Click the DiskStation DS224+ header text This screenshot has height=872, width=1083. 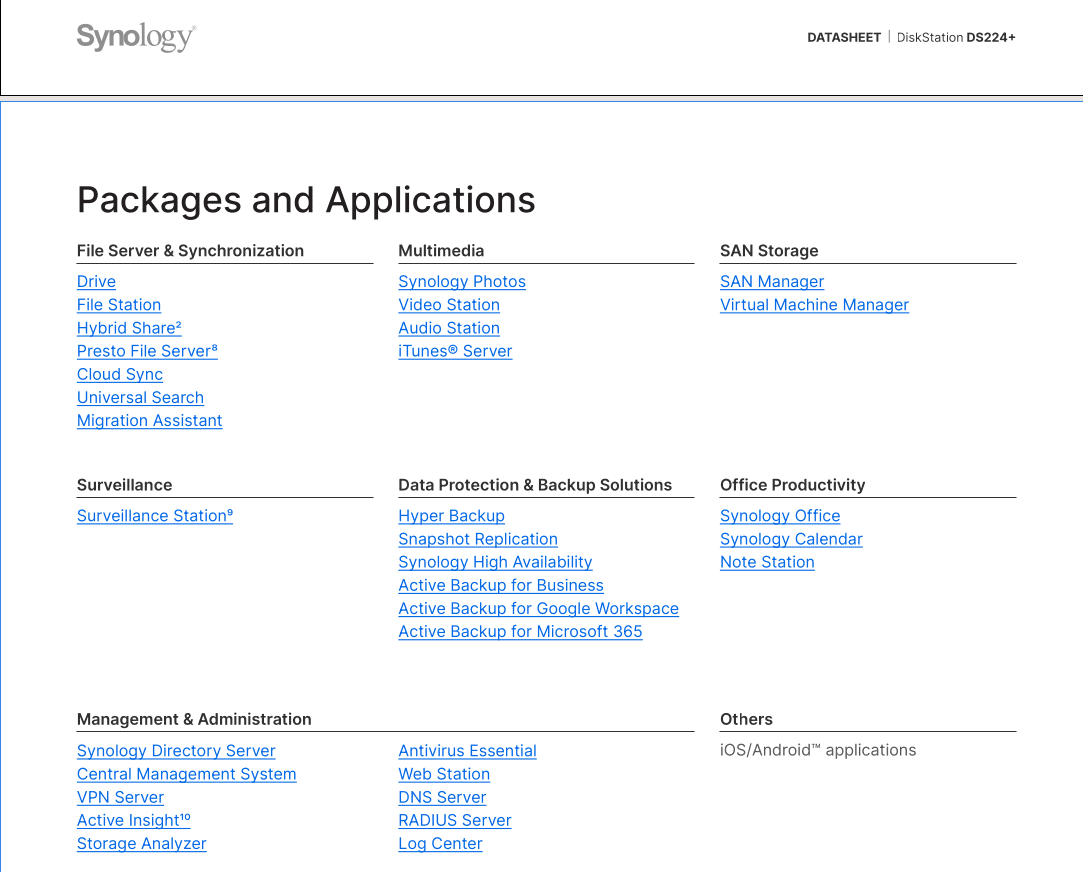coord(956,37)
